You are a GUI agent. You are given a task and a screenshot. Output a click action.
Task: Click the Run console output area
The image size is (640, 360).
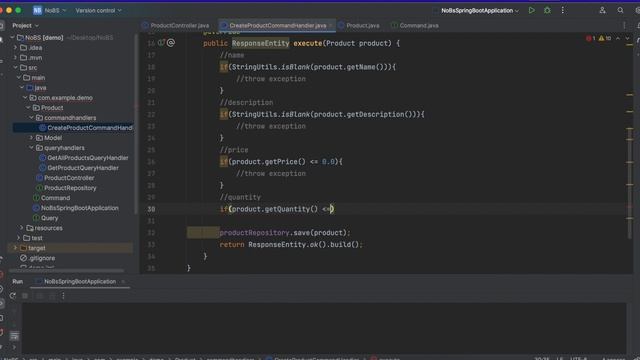pyautogui.click(x=324, y=327)
